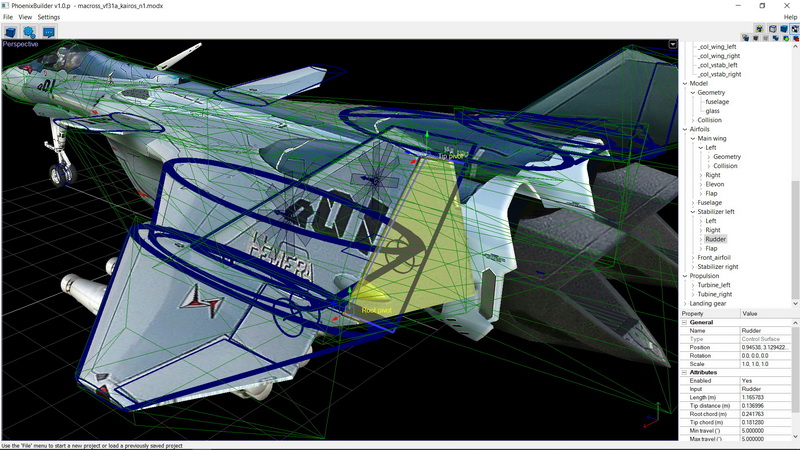Click the black box icon in second row
This screenshot has width=800, height=450.
tap(756, 38)
